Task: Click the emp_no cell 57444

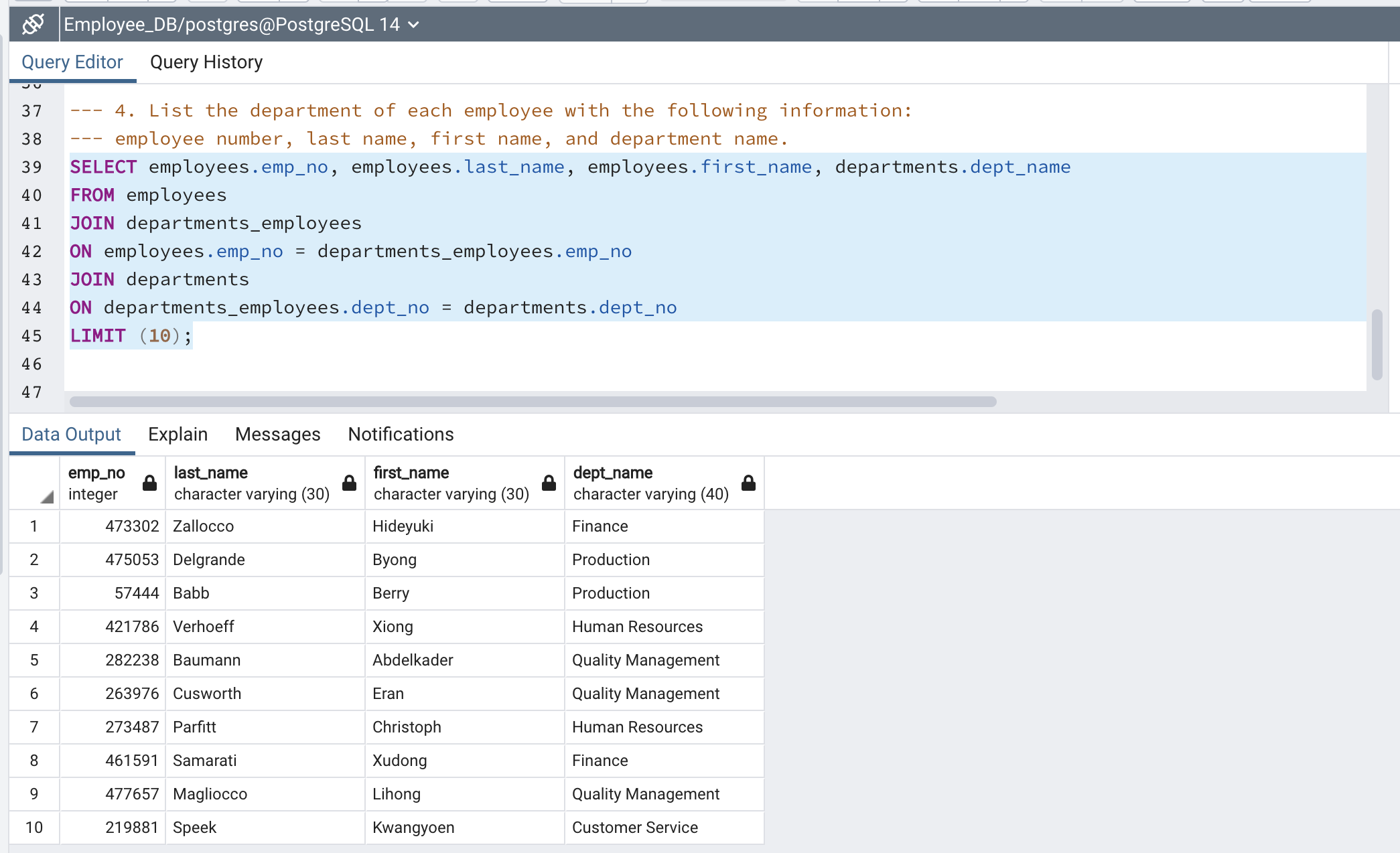Action: (113, 593)
